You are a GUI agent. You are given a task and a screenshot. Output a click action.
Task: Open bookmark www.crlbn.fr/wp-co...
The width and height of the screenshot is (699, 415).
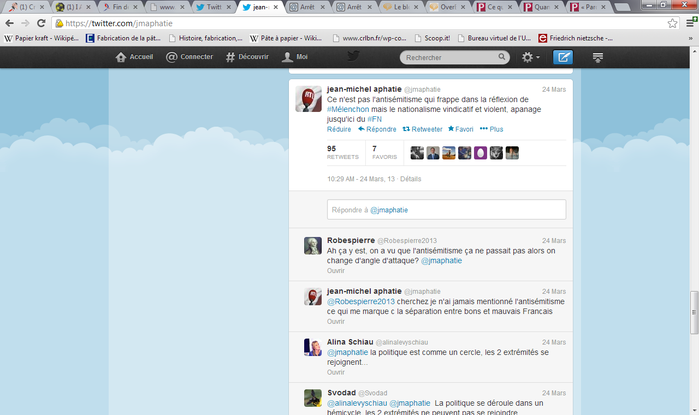click(x=370, y=38)
